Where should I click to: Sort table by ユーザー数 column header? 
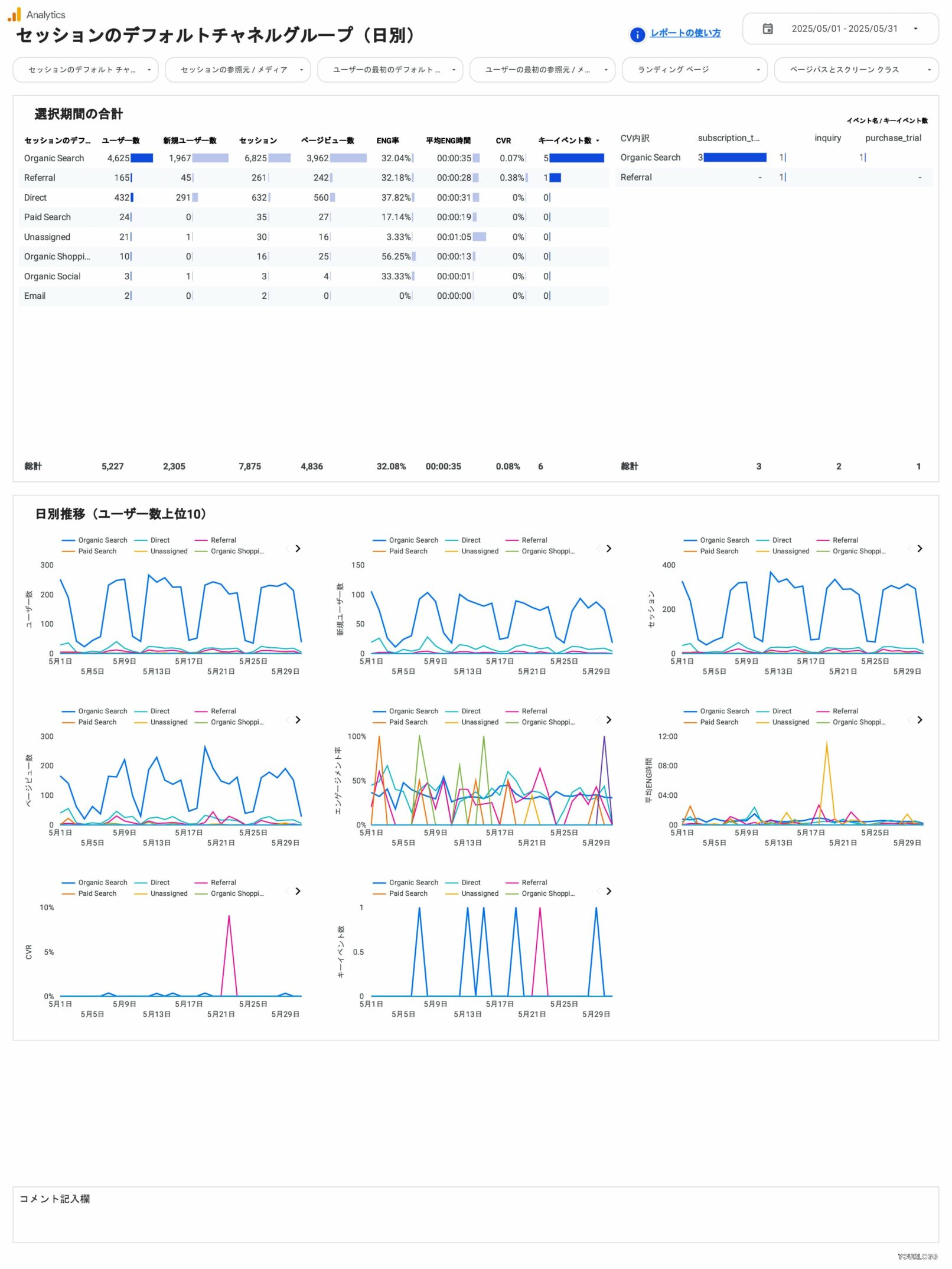click(120, 141)
